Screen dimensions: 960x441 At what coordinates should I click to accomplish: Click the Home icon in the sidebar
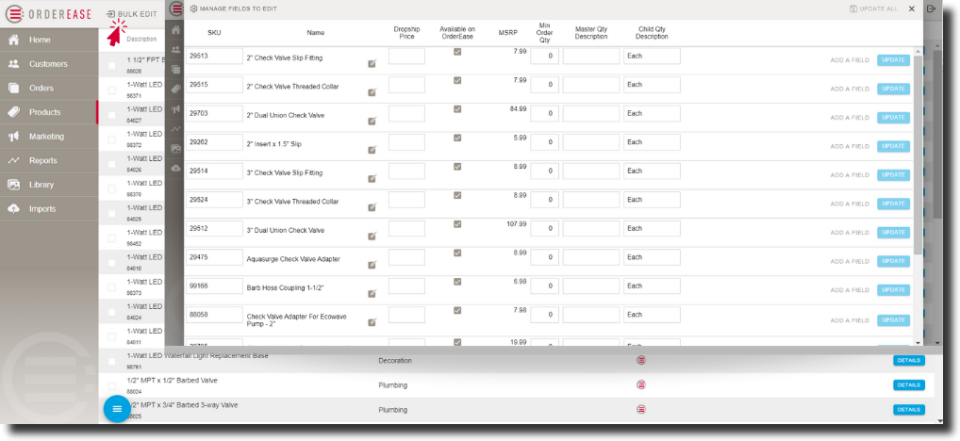pos(14,40)
